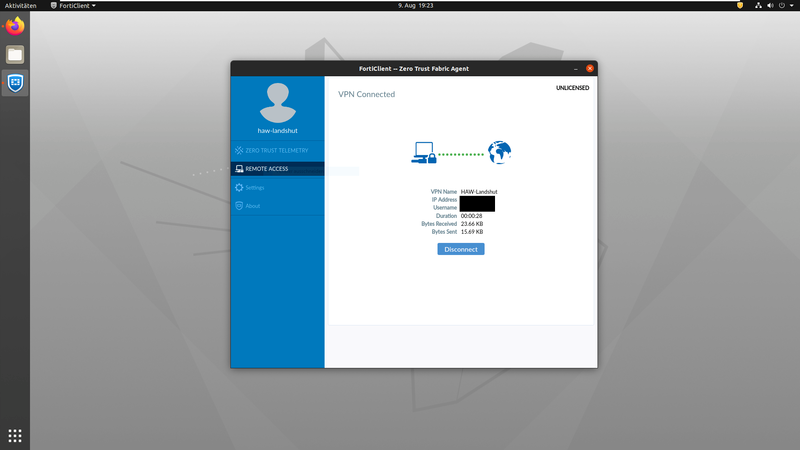Viewport: 800px width, 450px height.
Task: Open the Settings sidebar entry
Action: click(x=254, y=187)
